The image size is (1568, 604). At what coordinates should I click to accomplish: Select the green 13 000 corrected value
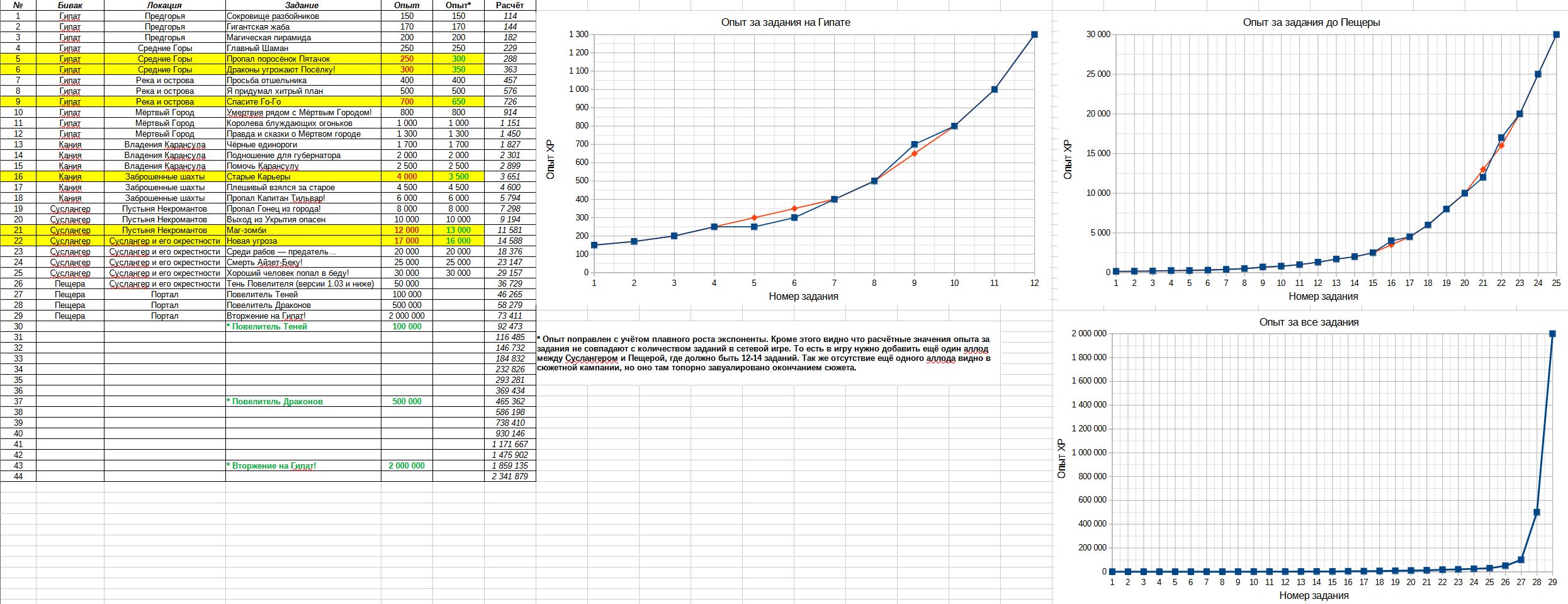[458, 230]
